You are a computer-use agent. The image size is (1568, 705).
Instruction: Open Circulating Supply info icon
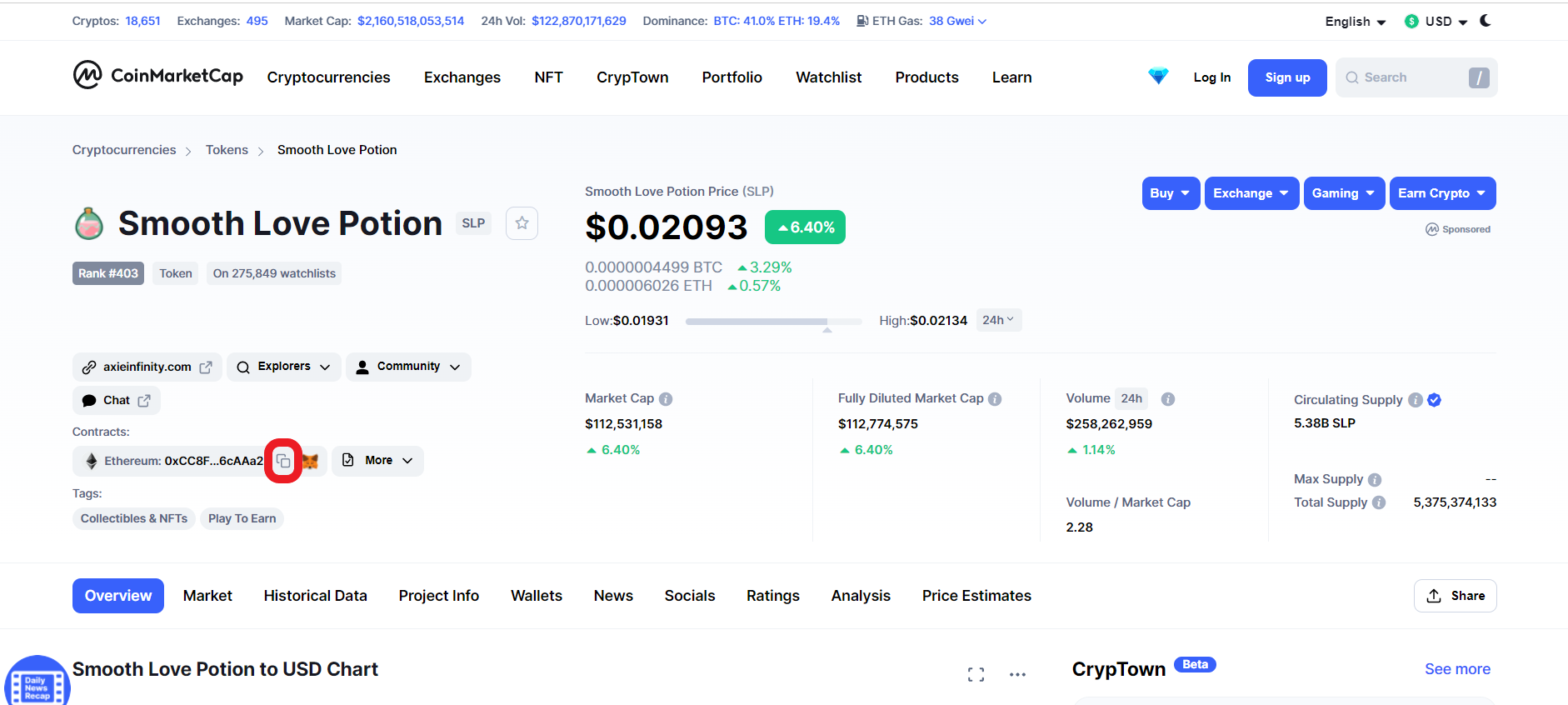1416,400
